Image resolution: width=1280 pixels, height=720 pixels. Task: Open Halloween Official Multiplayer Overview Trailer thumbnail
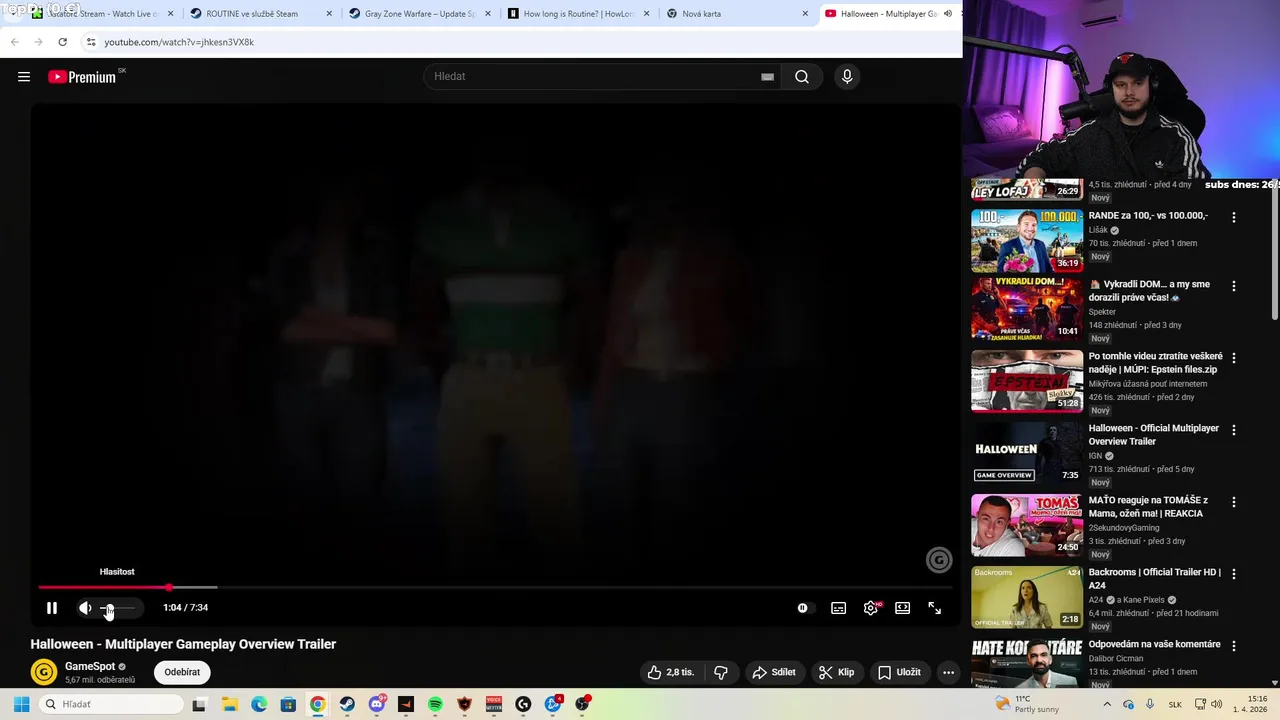tap(1027, 453)
